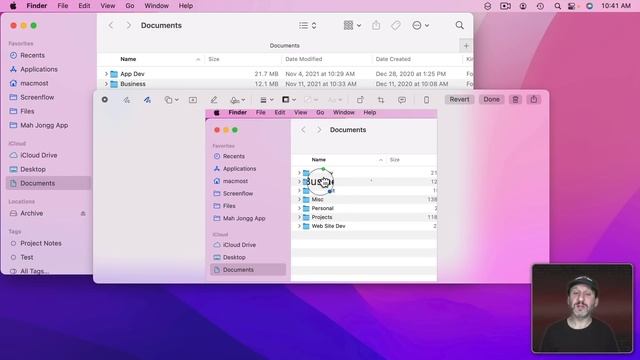Go forward in the Finder Documents window
The width and height of the screenshot is (640, 360).
129,25
